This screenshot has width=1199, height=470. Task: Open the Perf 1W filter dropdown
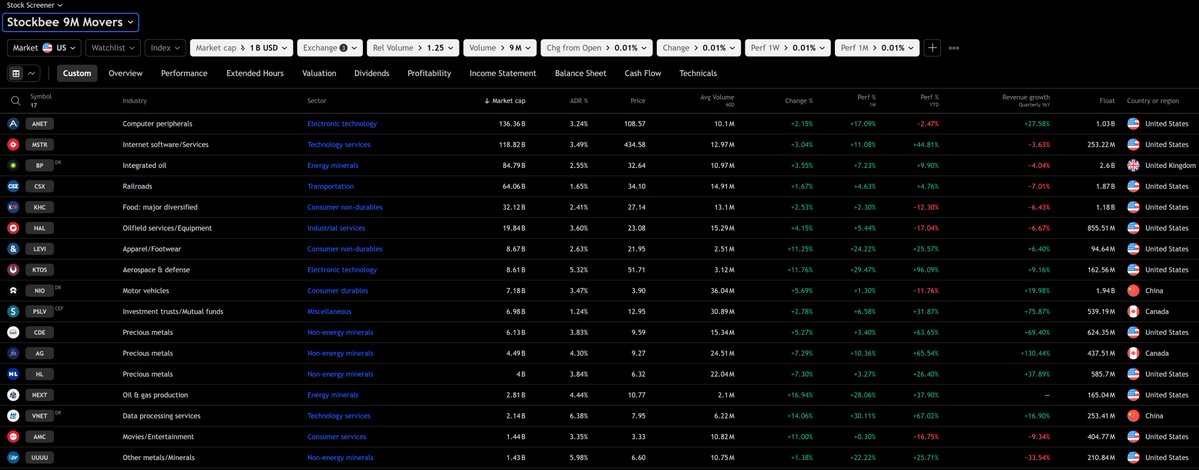point(788,47)
